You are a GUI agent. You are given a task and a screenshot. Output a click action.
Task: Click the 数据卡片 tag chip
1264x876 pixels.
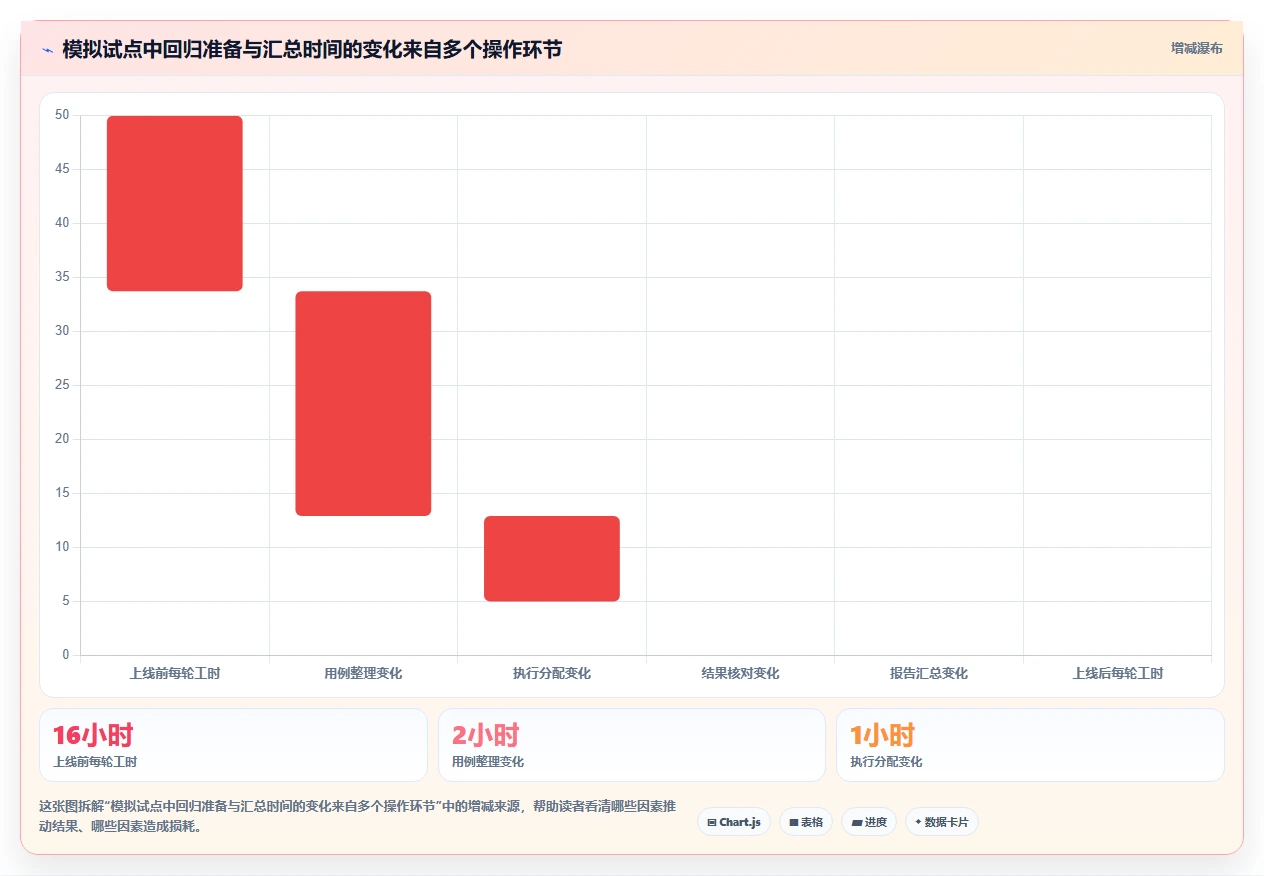pyautogui.click(x=942, y=822)
